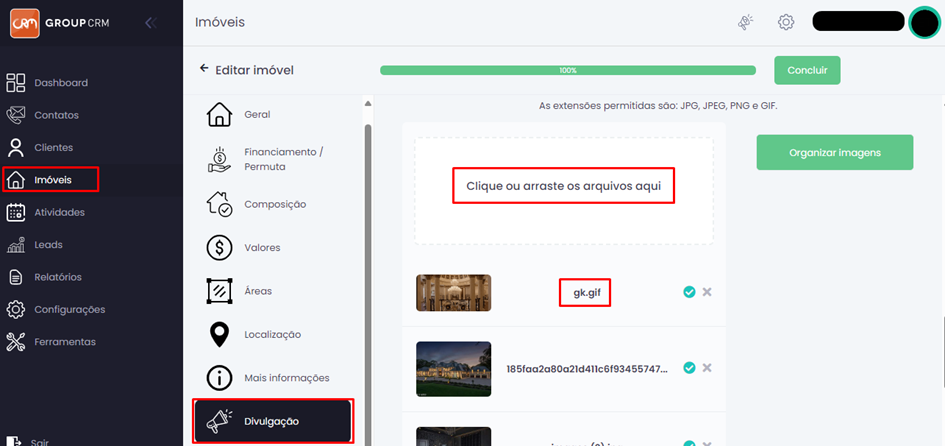Click the Group CRM logo
This screenshot has width=945, height=446.
60,24
